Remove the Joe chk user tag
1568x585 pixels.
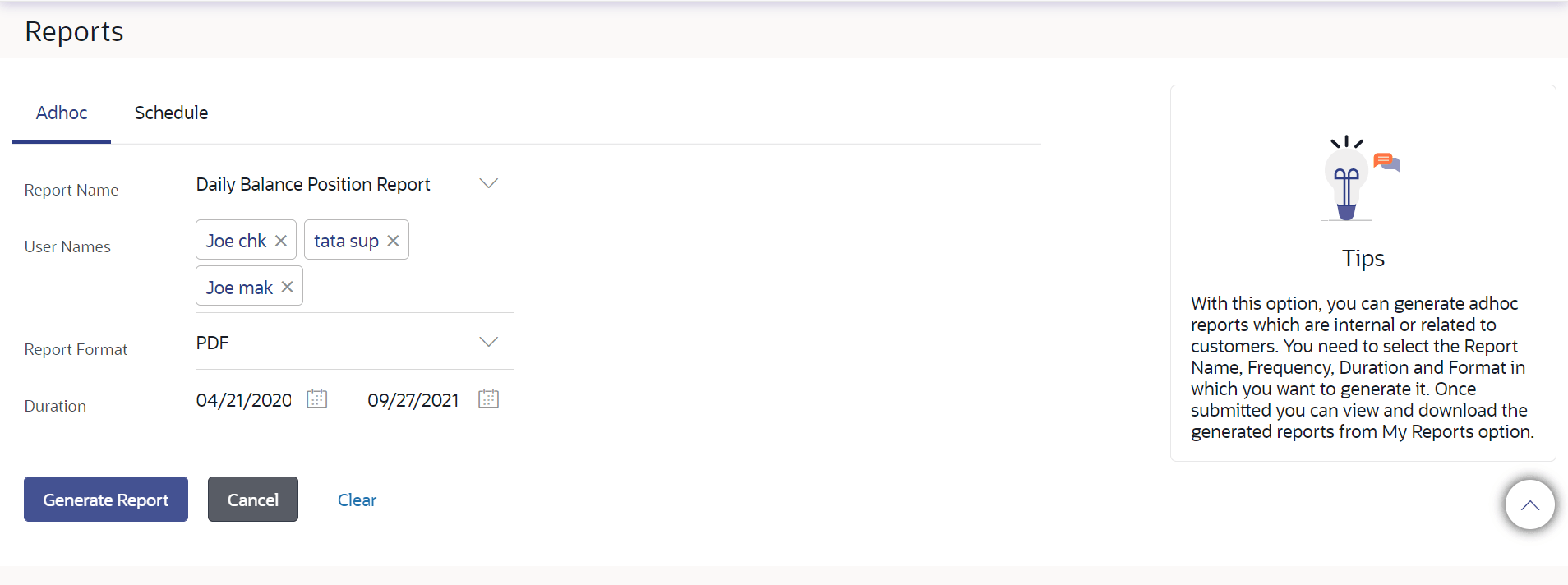click(x=281, y=241)
